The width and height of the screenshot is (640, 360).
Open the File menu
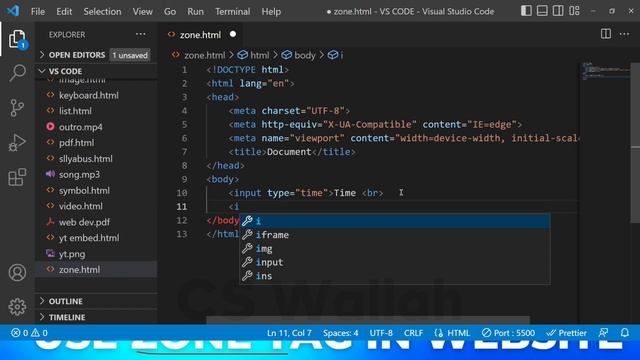pyautogui.click(x=38, y=11)
